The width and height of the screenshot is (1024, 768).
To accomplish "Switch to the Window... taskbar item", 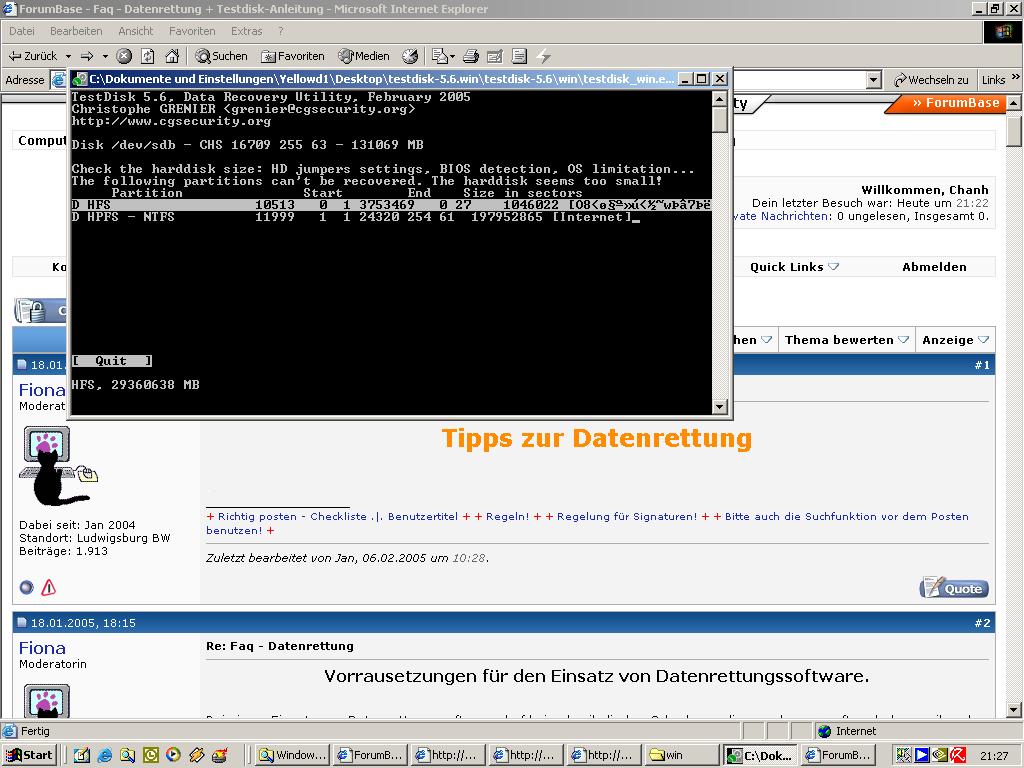I will 292,756.
